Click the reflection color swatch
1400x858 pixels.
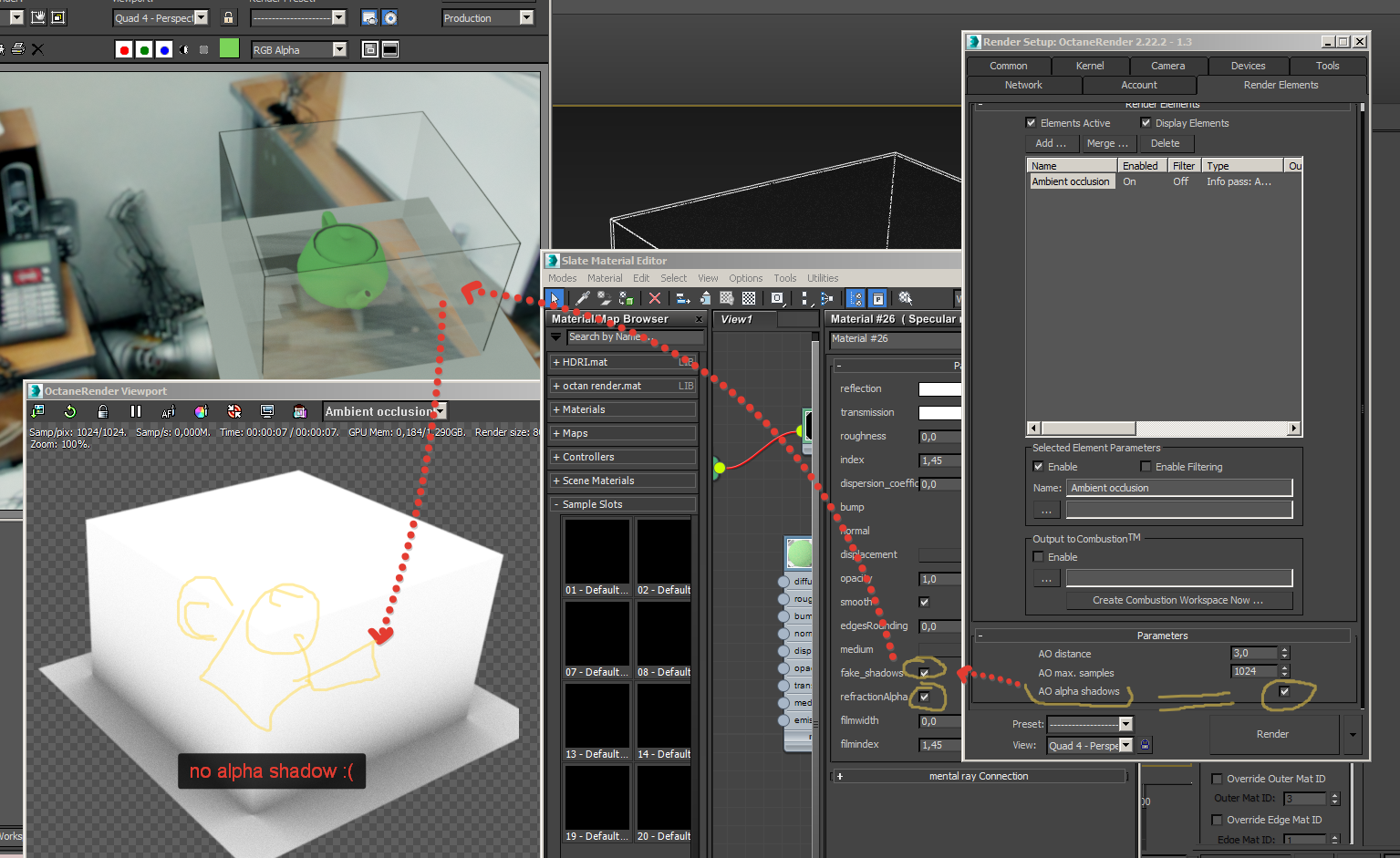tap(939, 388)
